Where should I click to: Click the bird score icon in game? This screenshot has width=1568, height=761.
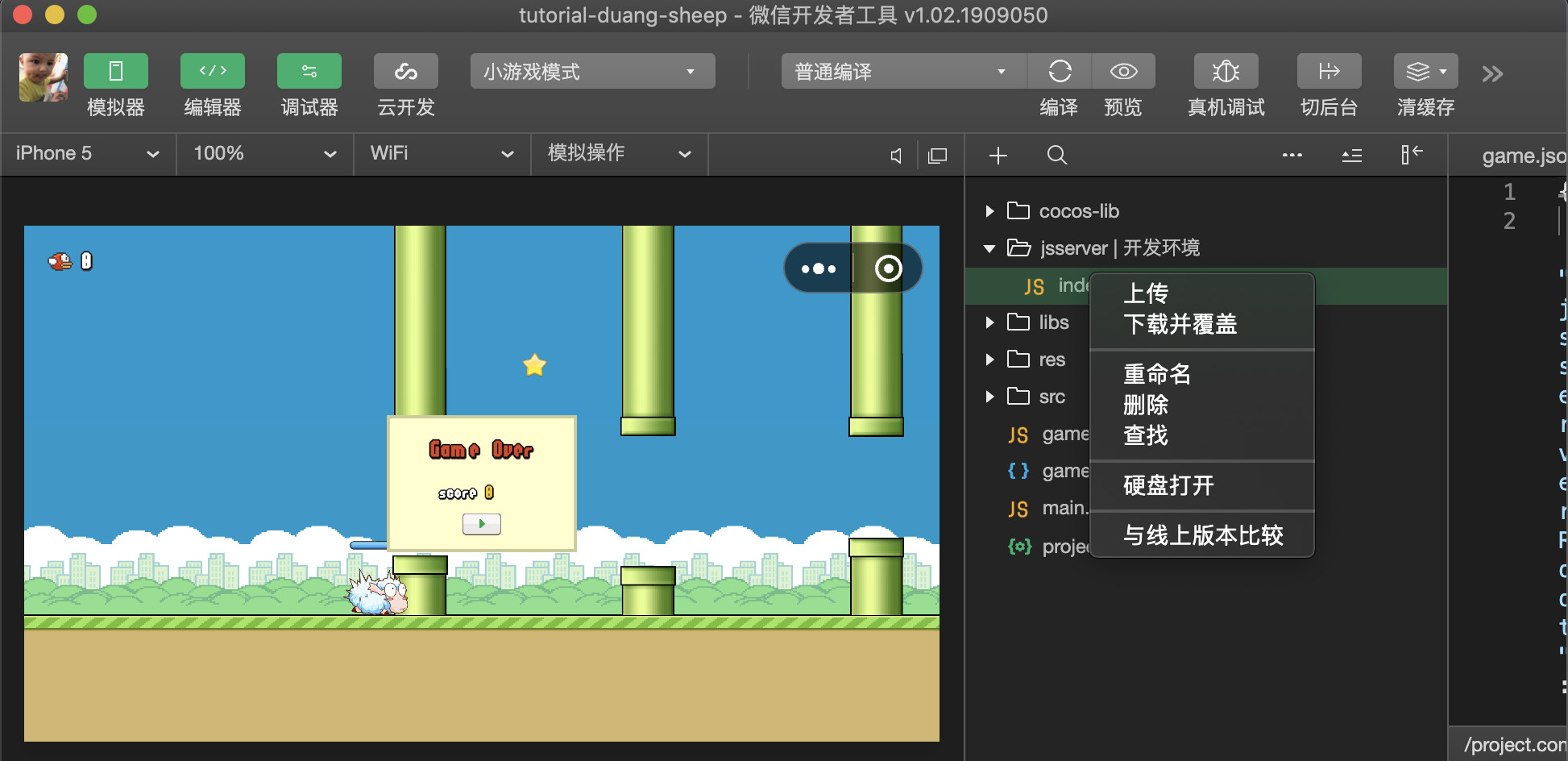point(60,261)
